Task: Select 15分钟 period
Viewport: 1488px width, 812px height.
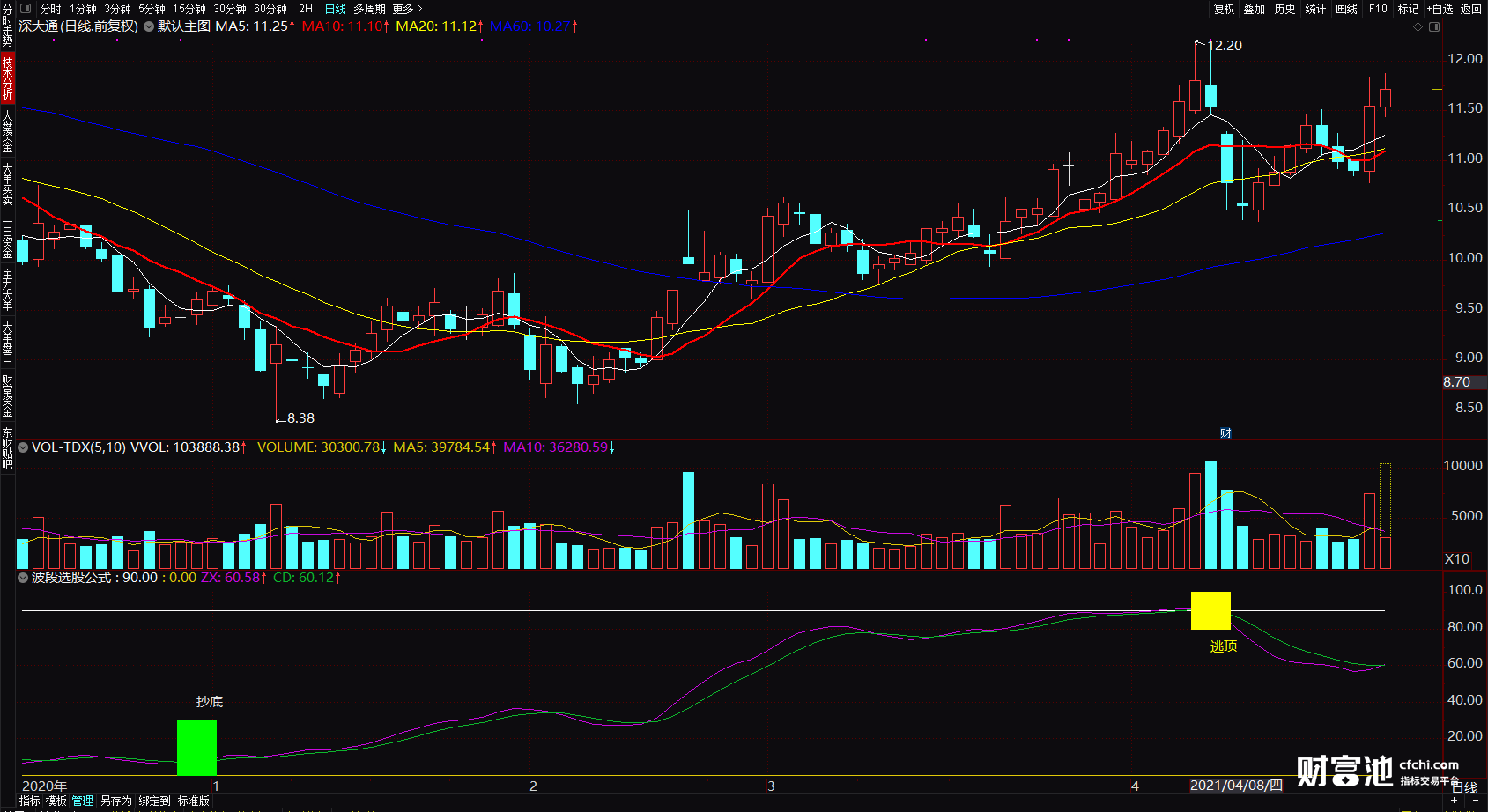Action: (x=189, y=9)
